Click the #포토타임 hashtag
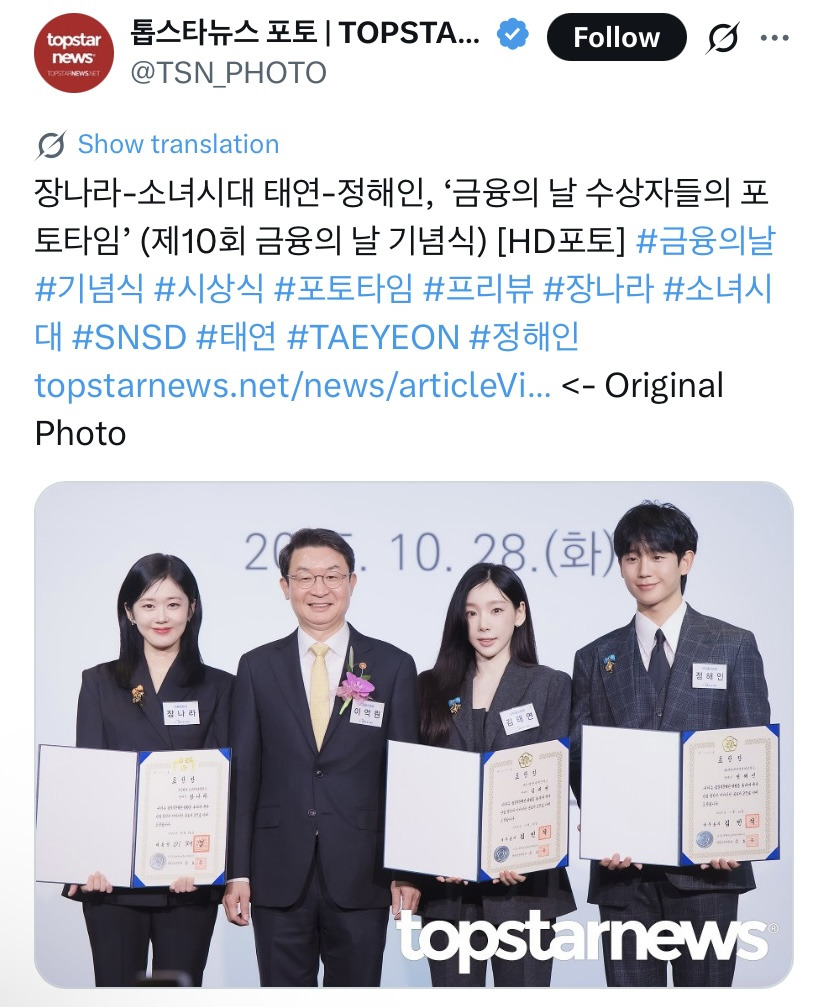 click(x=343, y=289)
